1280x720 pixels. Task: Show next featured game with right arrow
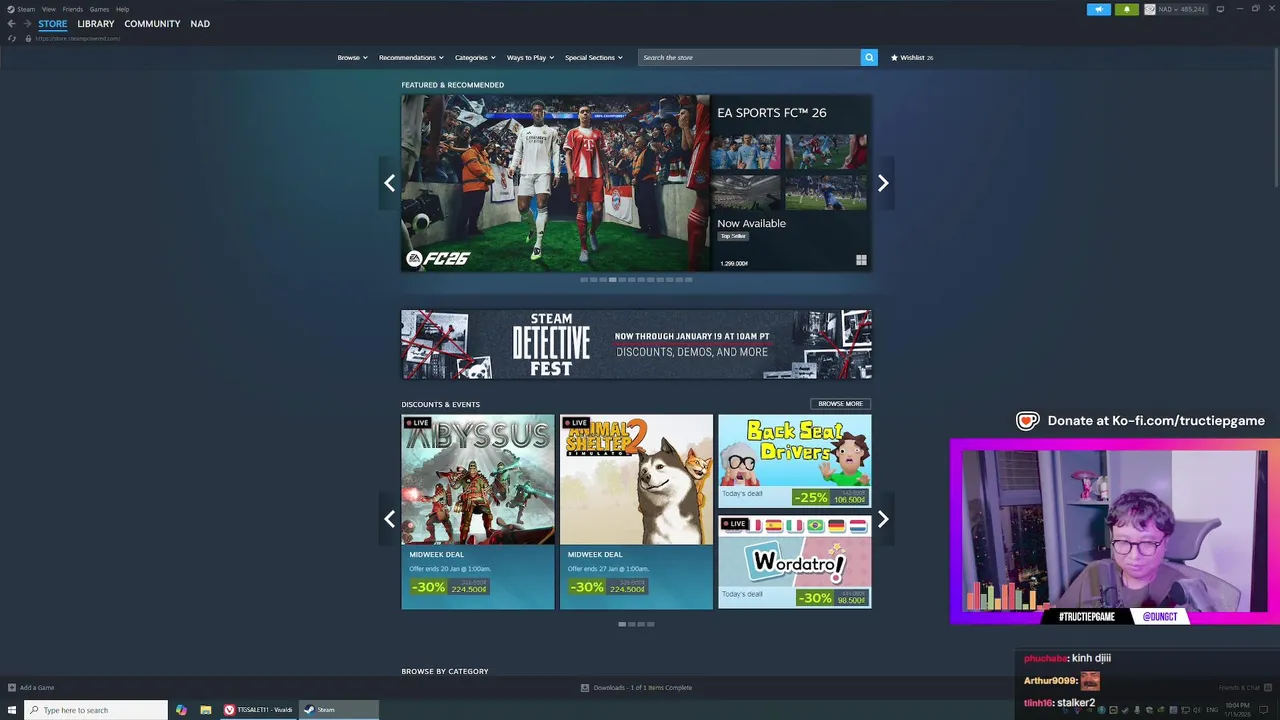click(882, 183)
